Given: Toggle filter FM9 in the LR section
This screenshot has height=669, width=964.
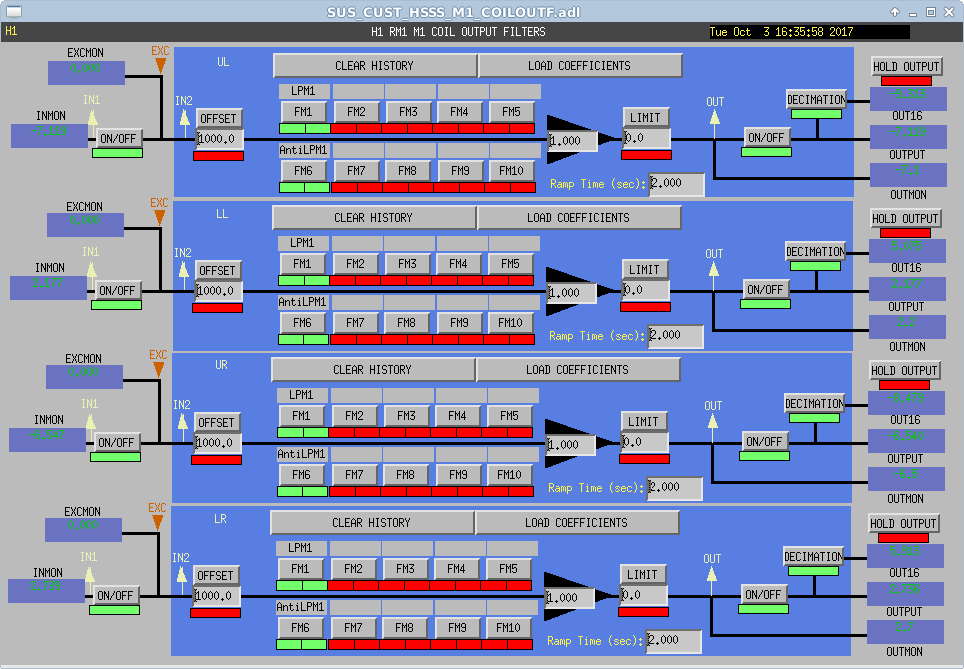Looking at the screenshot, I should (x=457, y=628).
